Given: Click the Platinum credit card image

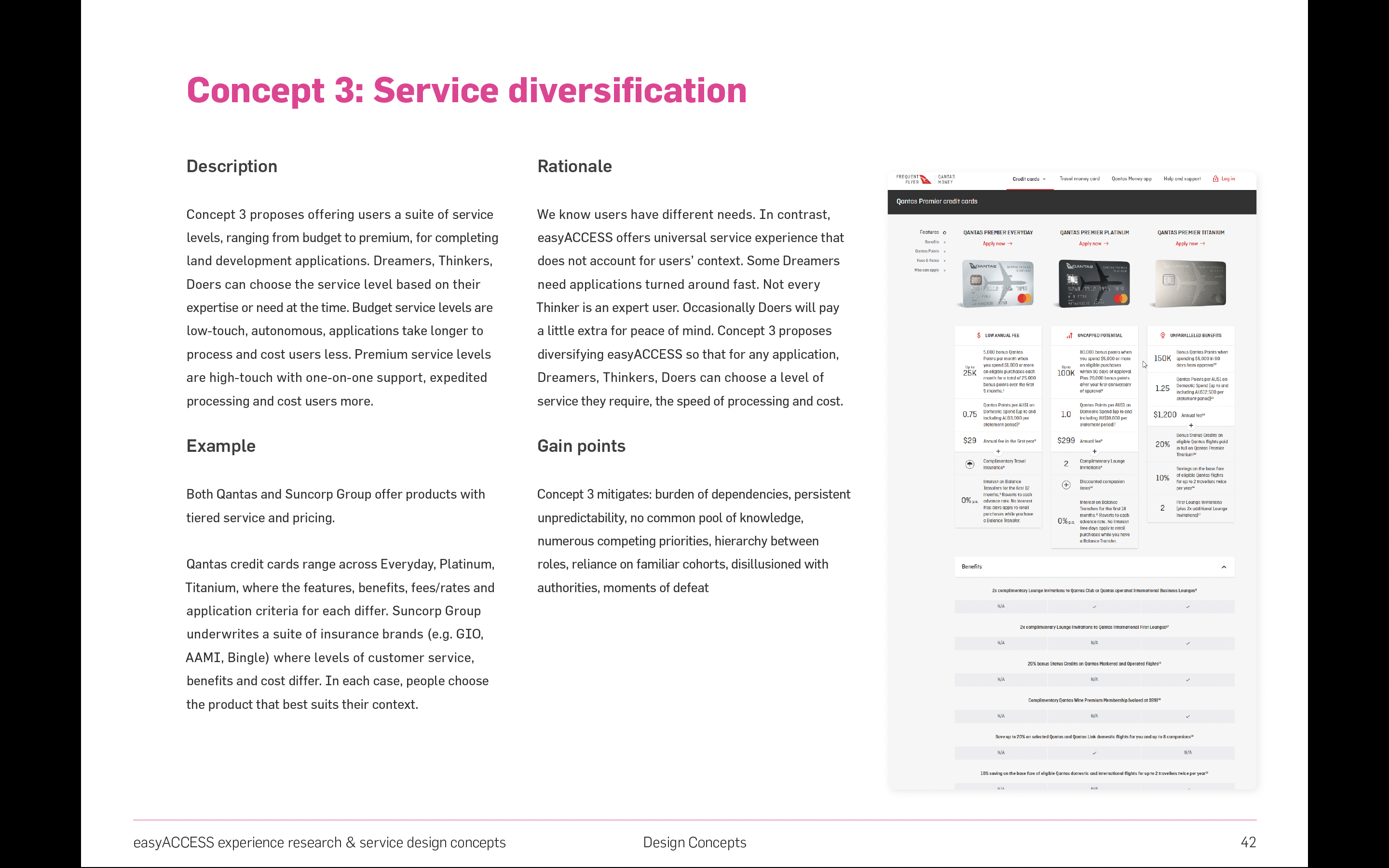Looking at the screenshot, I should pyautogui.click(x=1094, y=284).
